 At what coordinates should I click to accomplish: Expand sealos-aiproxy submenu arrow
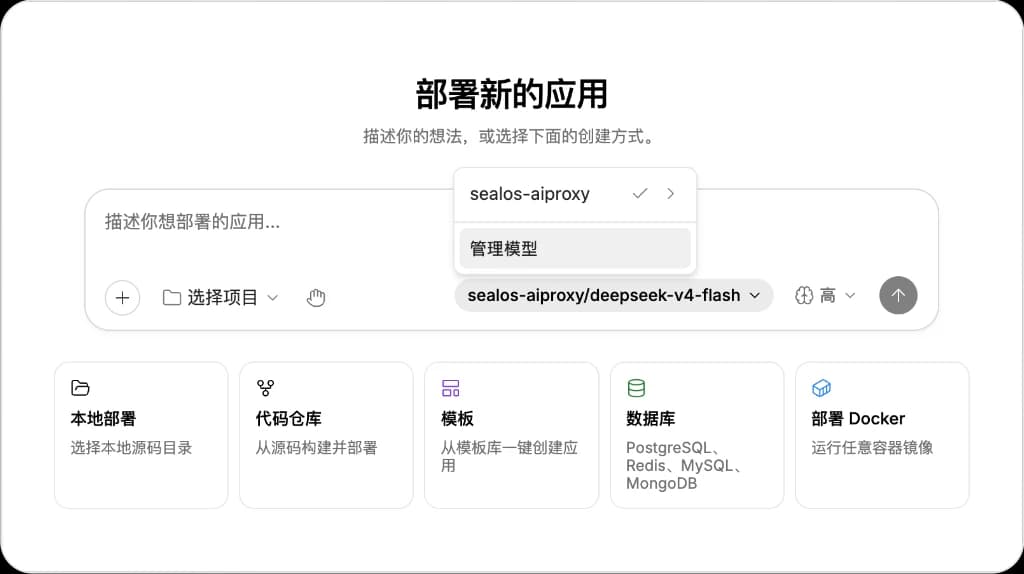tap(671, 193)
